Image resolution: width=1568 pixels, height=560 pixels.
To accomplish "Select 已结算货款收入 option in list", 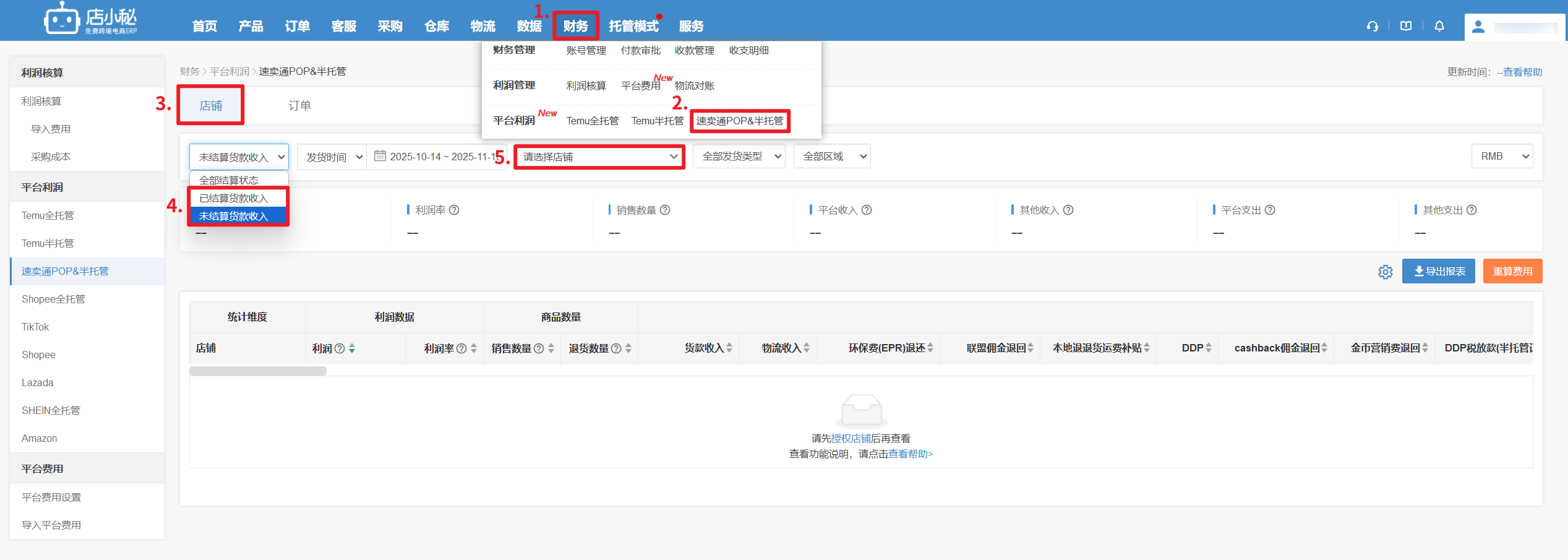I will click(x=234, y=198).
